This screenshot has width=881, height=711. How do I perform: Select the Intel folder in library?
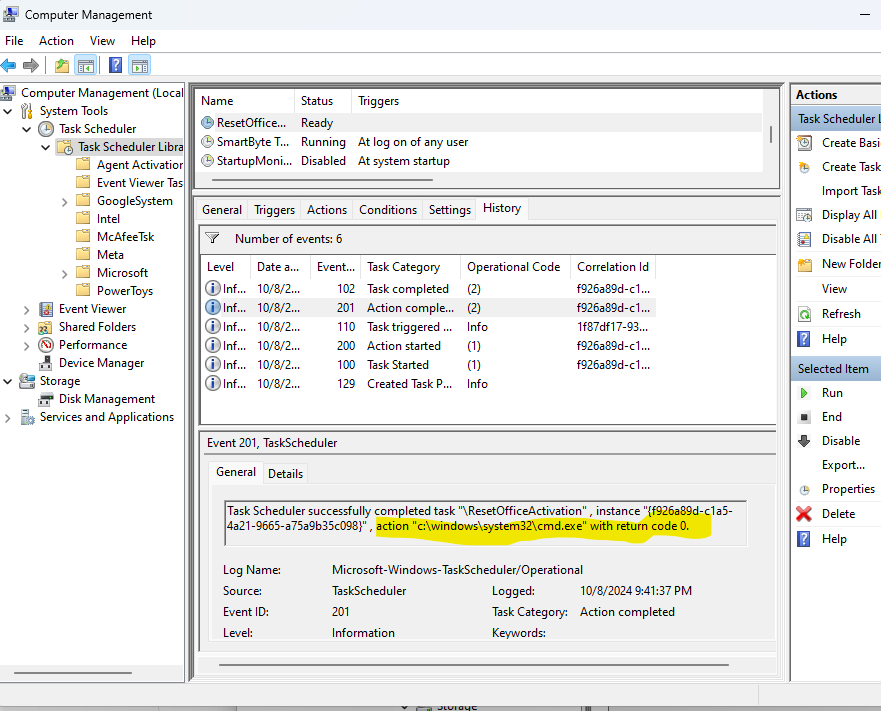pos(108,219)
